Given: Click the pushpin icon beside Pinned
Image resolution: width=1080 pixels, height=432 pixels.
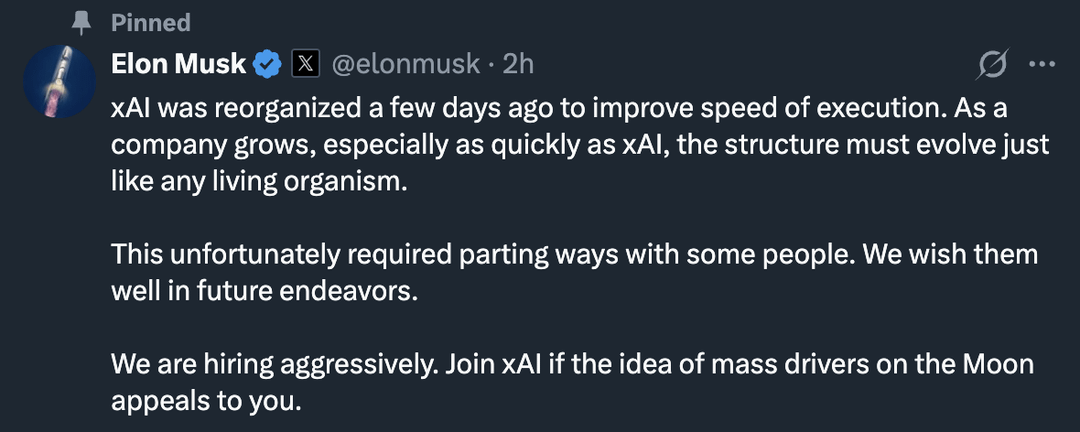Looking at the screenshot, I should pyautogui.click(x=83, y=23).
